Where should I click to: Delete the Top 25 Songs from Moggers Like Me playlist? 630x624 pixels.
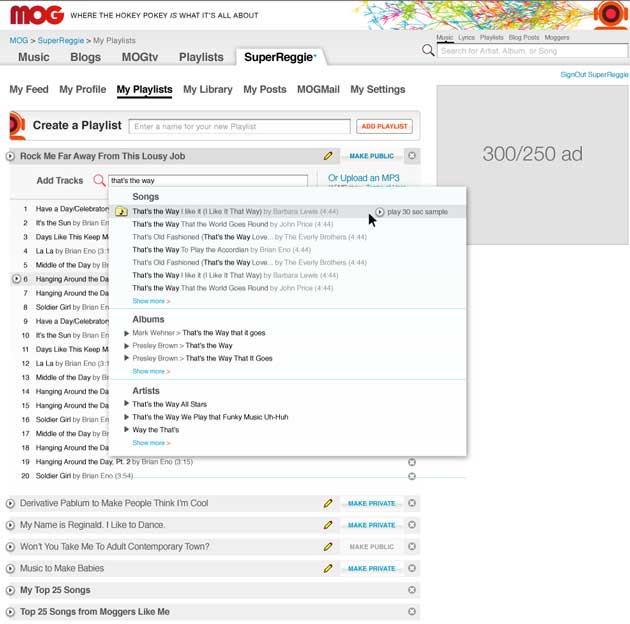[412, 612]
